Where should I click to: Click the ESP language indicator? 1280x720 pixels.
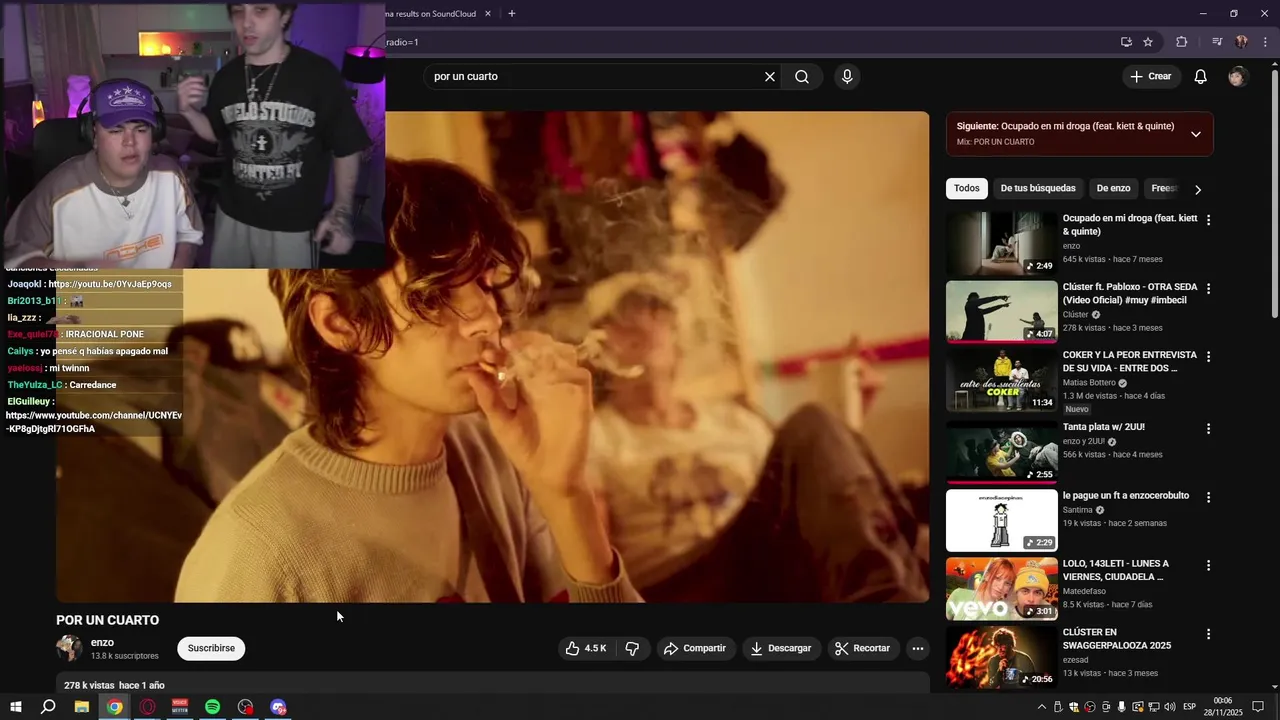tap(1189, 707)
